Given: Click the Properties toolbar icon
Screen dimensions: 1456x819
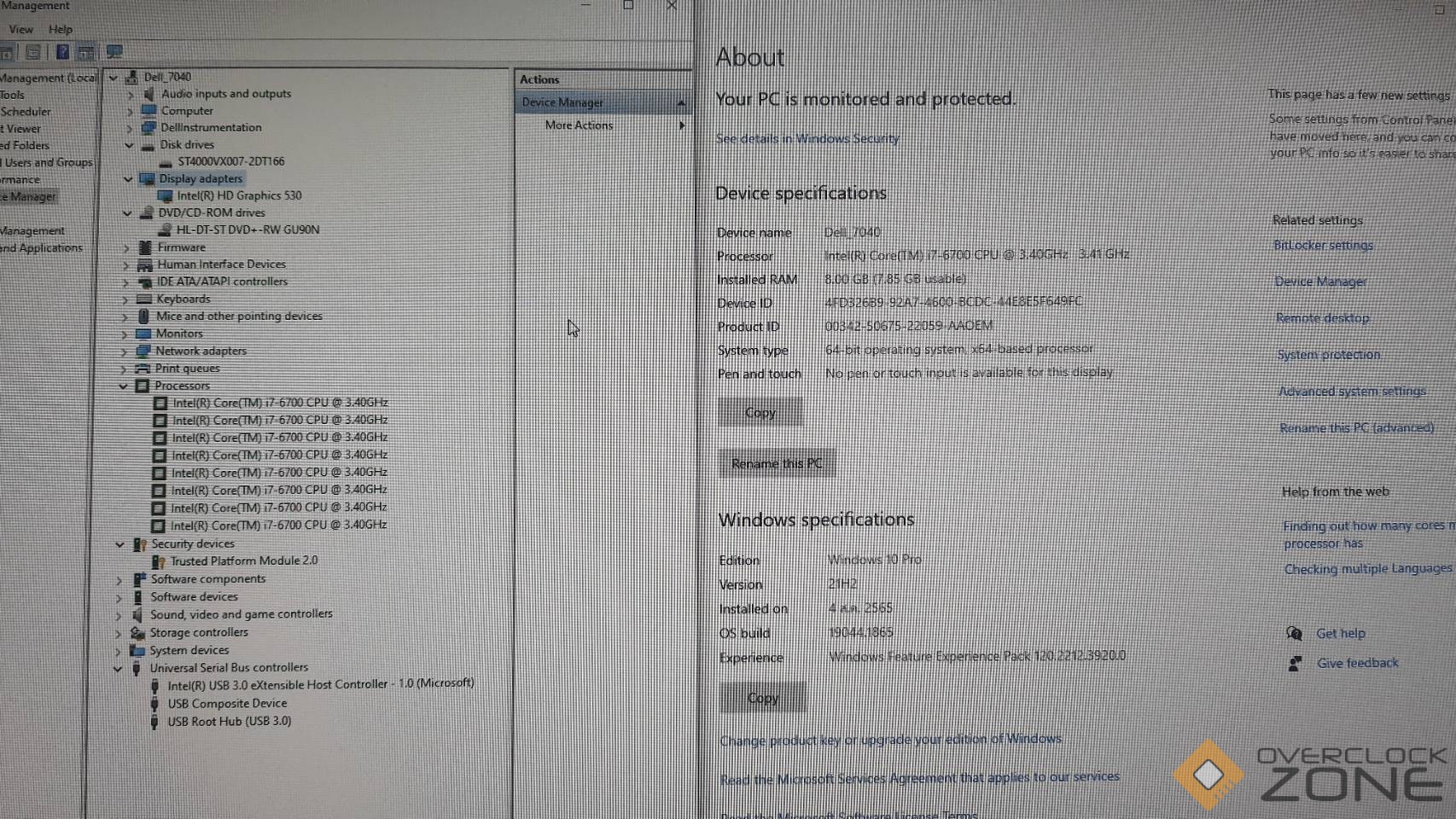Looking at the screenshot, I should [x=33, y=52].
